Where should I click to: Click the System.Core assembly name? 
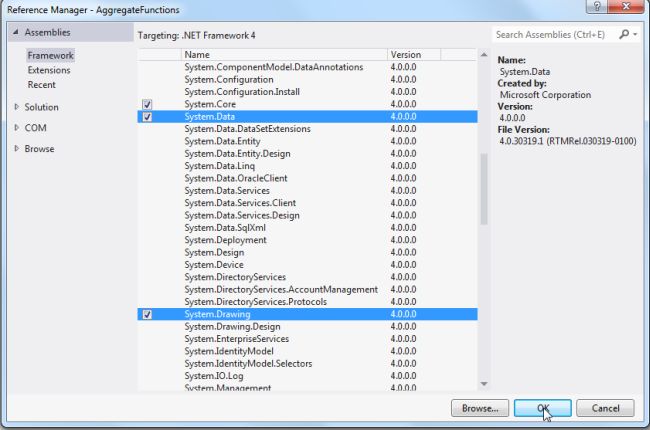pyautogui.click(x=210, y=104)
